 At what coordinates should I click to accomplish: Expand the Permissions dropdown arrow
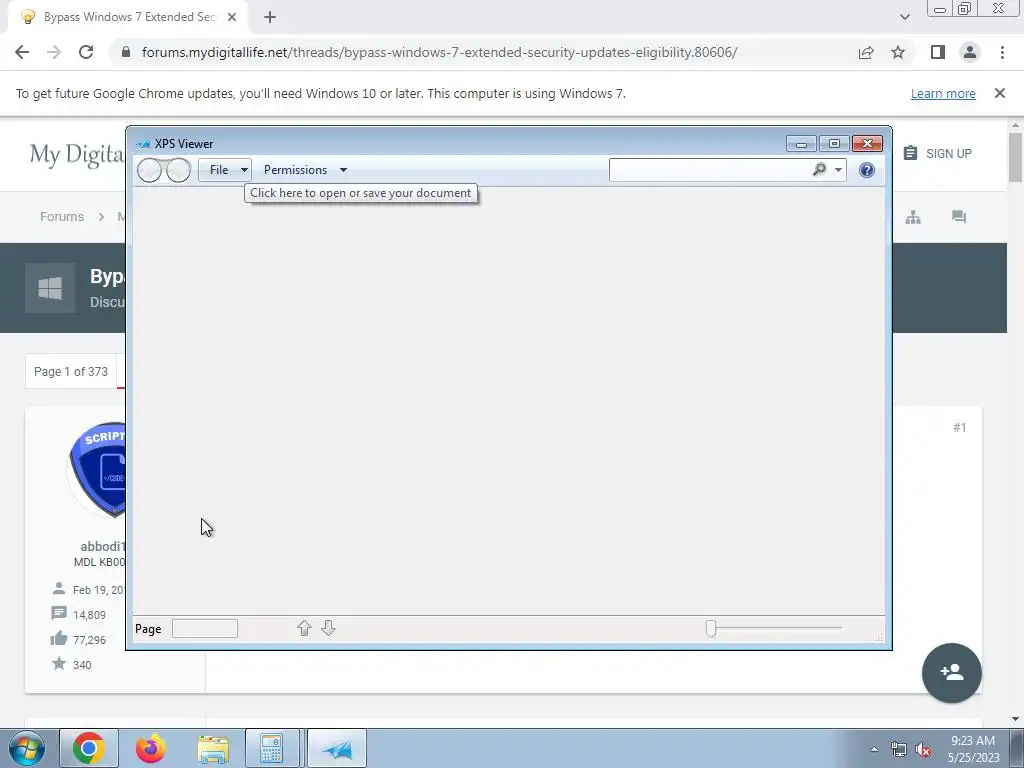click(x=343, y=170)
